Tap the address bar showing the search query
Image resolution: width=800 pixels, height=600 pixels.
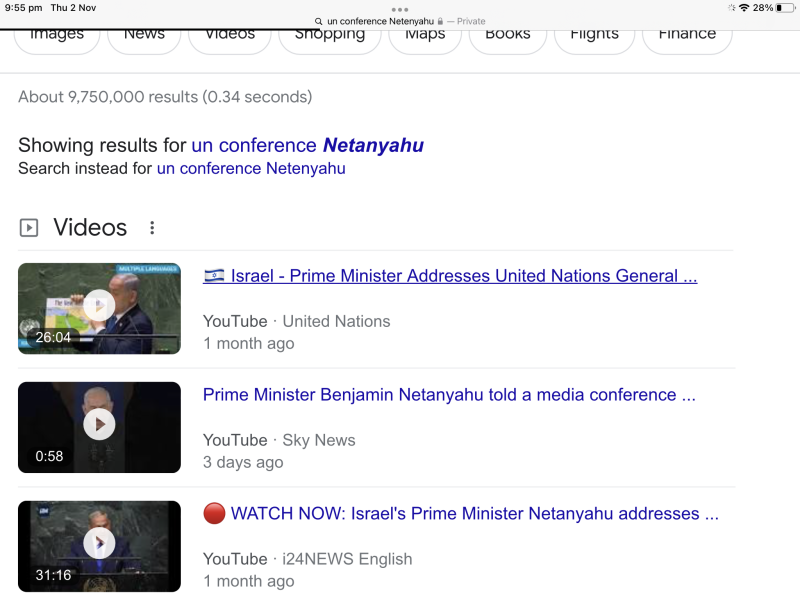(x=400, y=21)
